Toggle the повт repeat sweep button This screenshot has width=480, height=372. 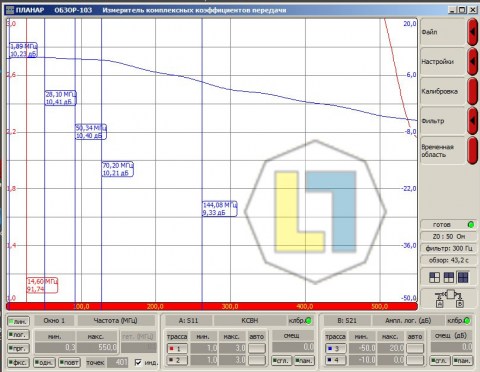point(69,362)
